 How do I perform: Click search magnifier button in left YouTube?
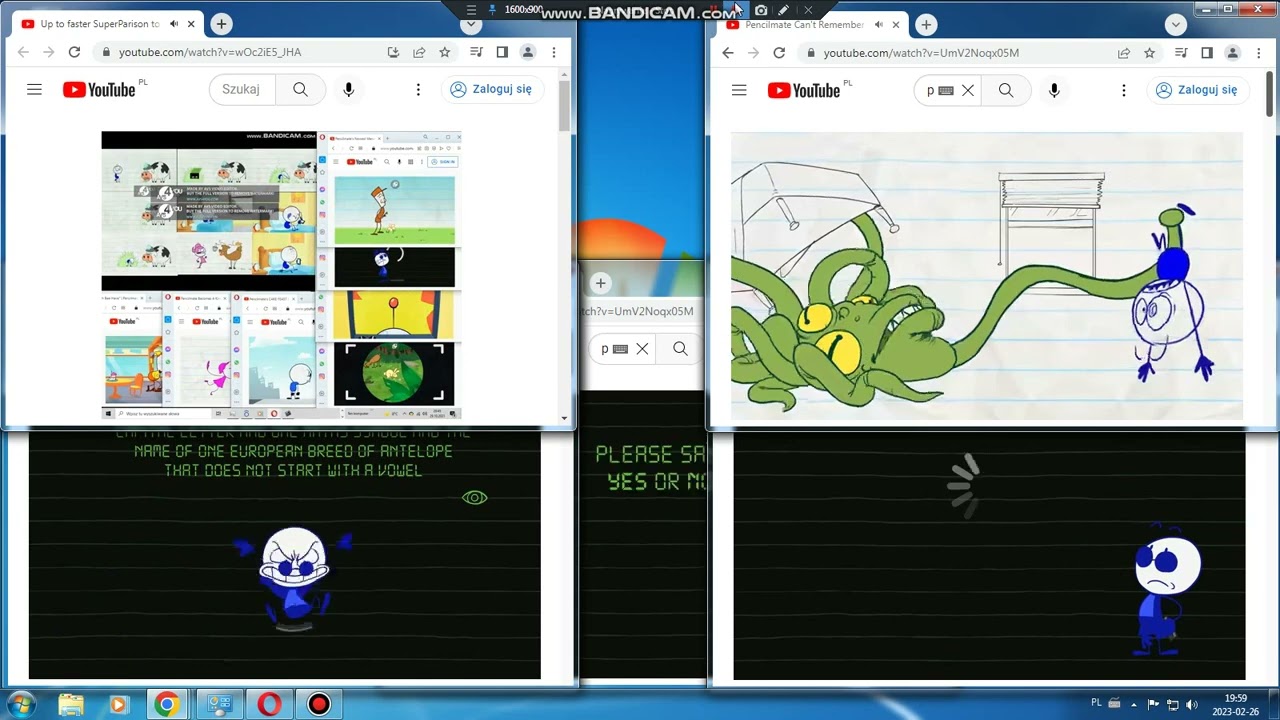(300, 89)
